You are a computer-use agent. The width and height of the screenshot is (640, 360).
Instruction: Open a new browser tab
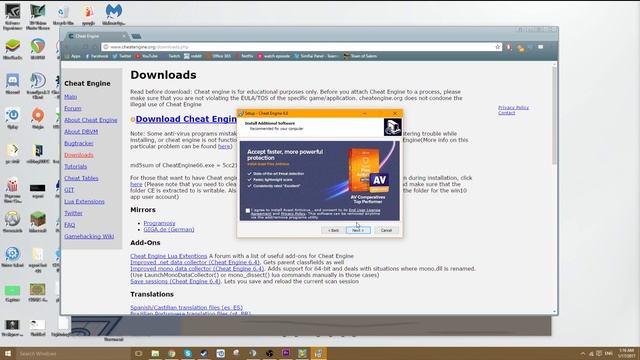coord(137,36)
